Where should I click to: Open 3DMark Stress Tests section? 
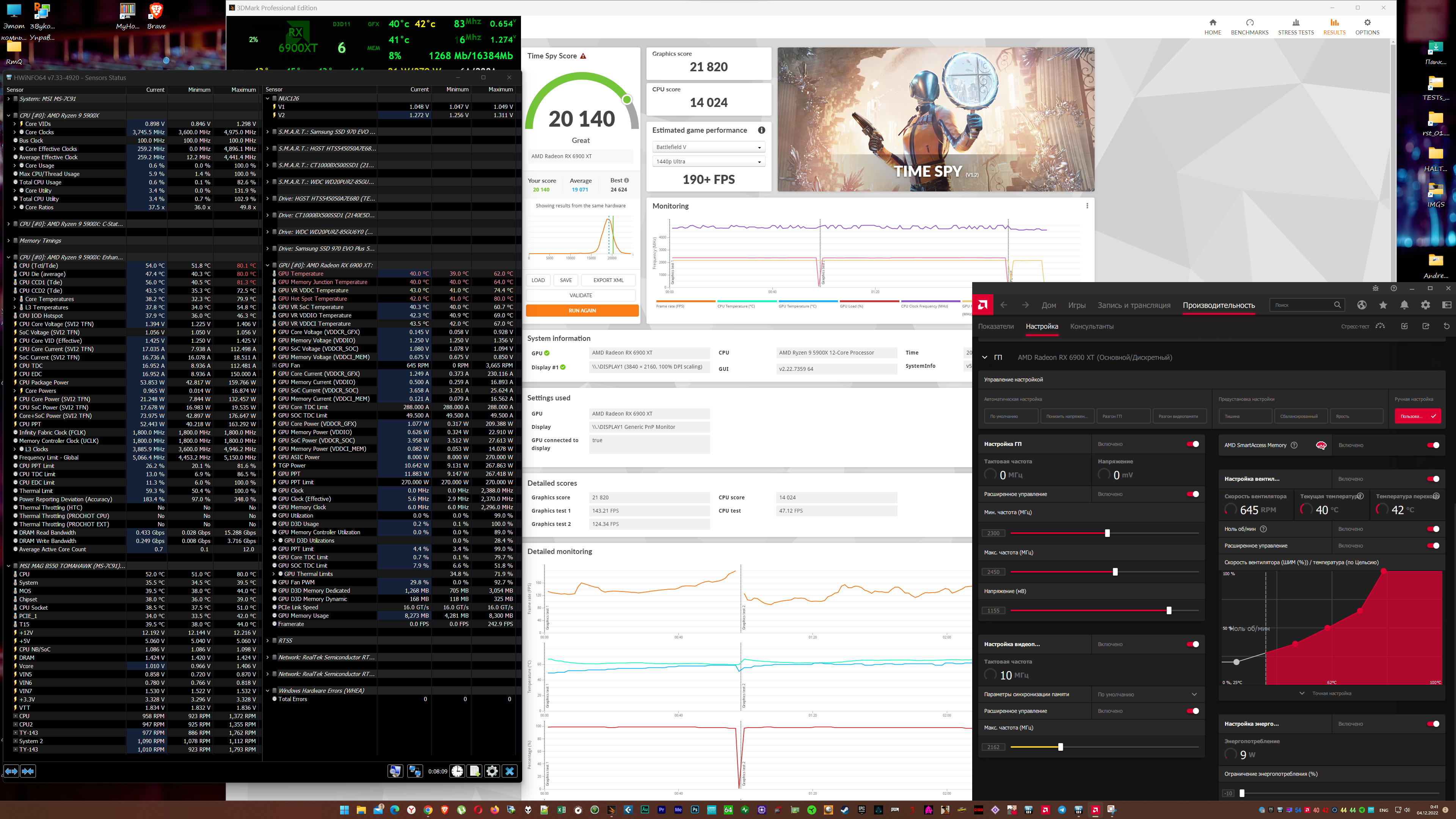coord(1296,27)
